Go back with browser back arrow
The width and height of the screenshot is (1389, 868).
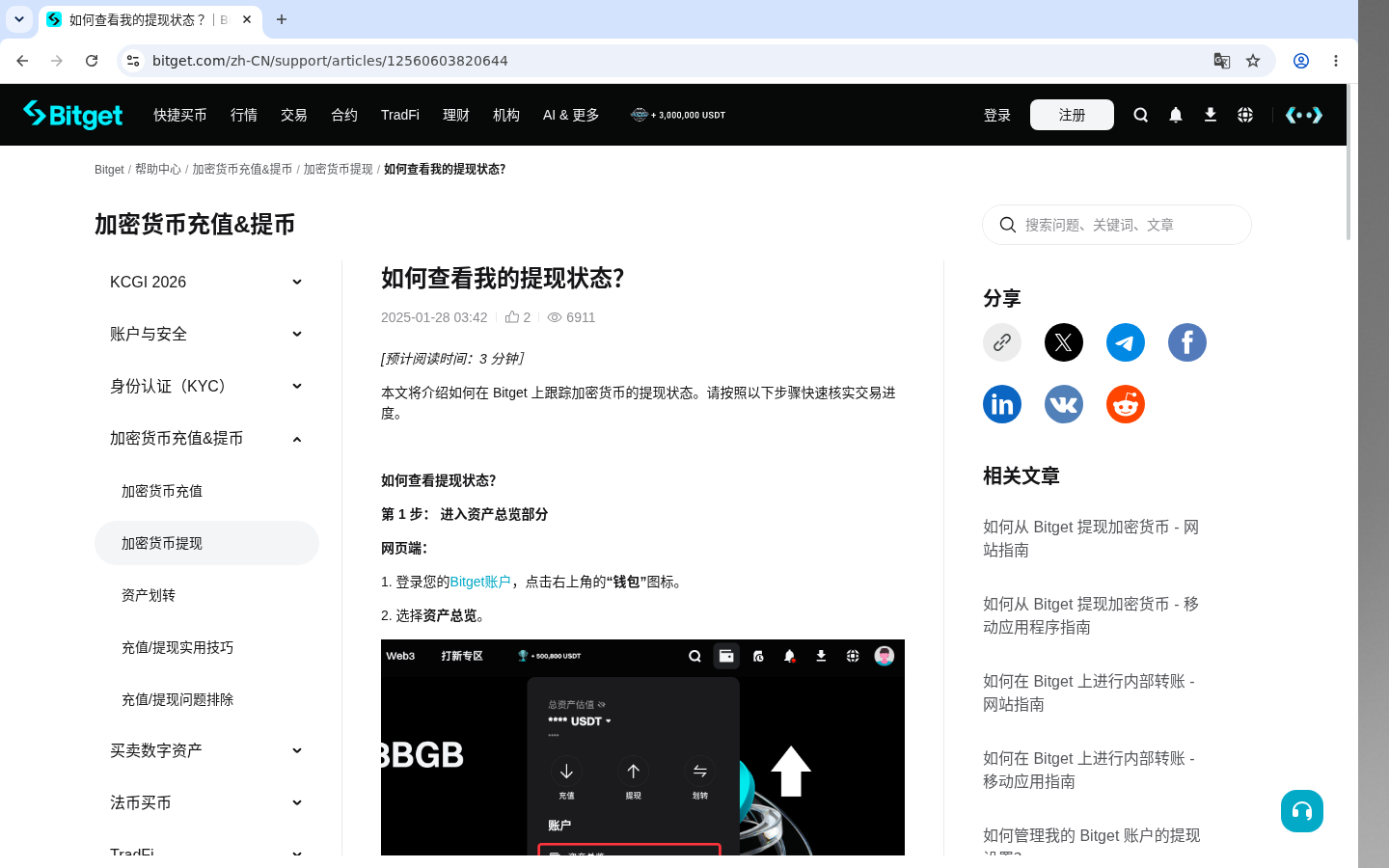click(x=22, y=61)
